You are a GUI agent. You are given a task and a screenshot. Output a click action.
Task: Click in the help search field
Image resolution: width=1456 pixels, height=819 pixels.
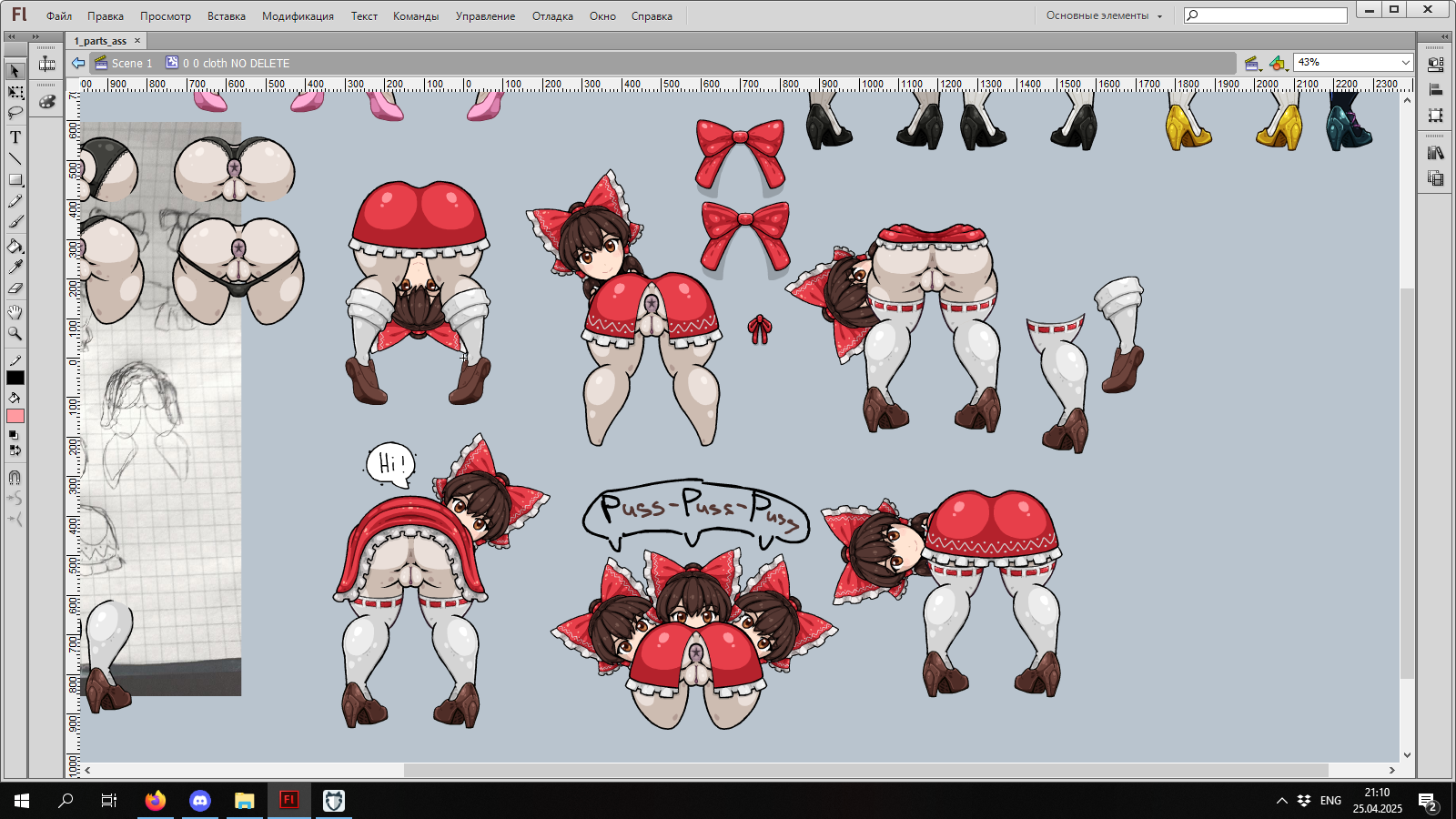coord(1265,15)
